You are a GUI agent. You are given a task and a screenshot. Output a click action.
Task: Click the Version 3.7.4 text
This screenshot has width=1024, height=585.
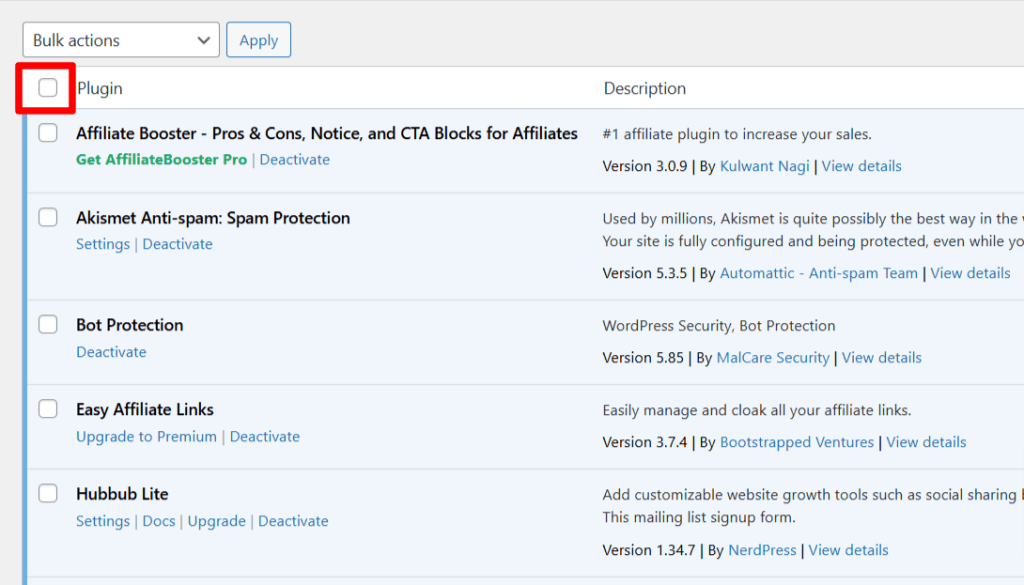click(x=645, y=442)
